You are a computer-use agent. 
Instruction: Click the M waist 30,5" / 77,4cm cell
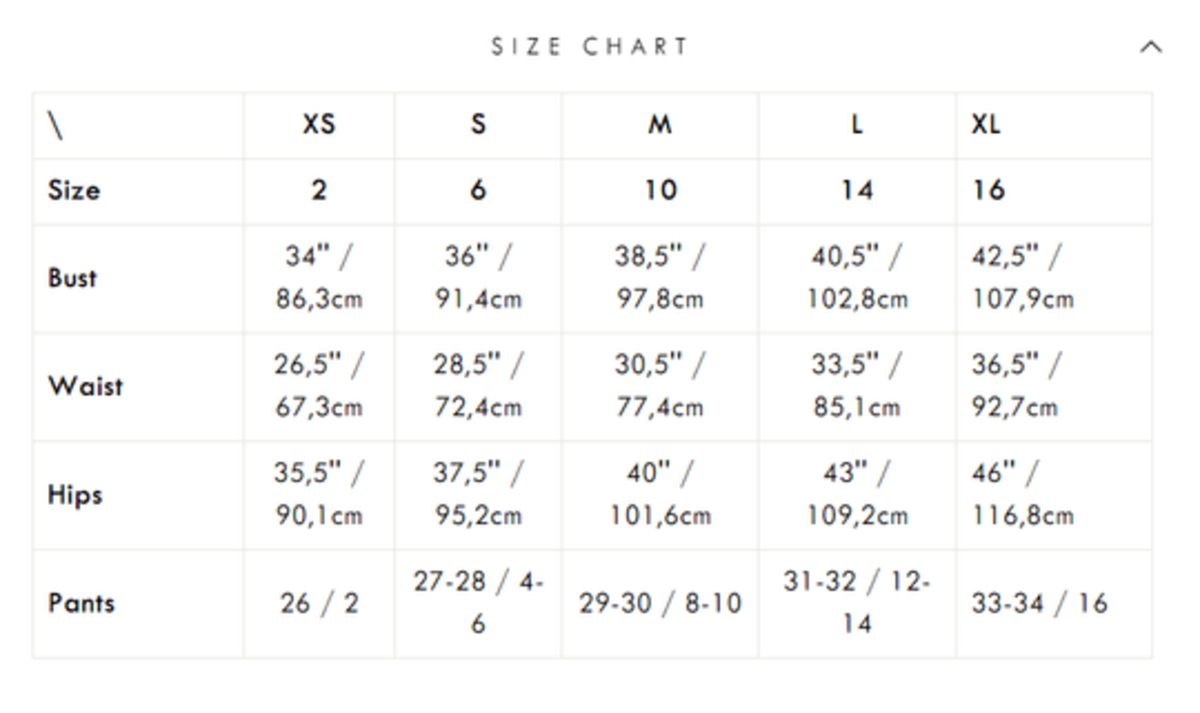pos(660,386)
